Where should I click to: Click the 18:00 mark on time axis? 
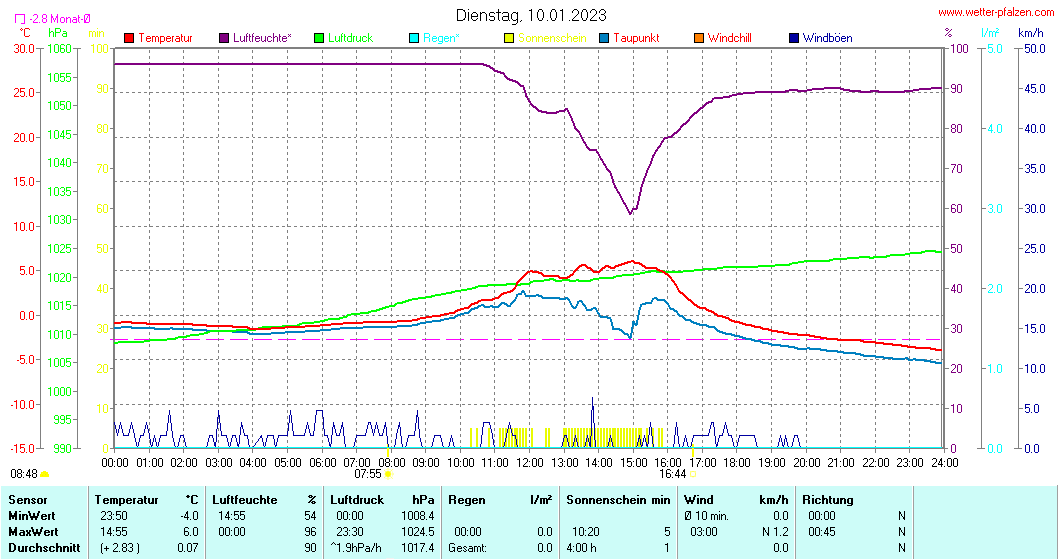point(737,462)
